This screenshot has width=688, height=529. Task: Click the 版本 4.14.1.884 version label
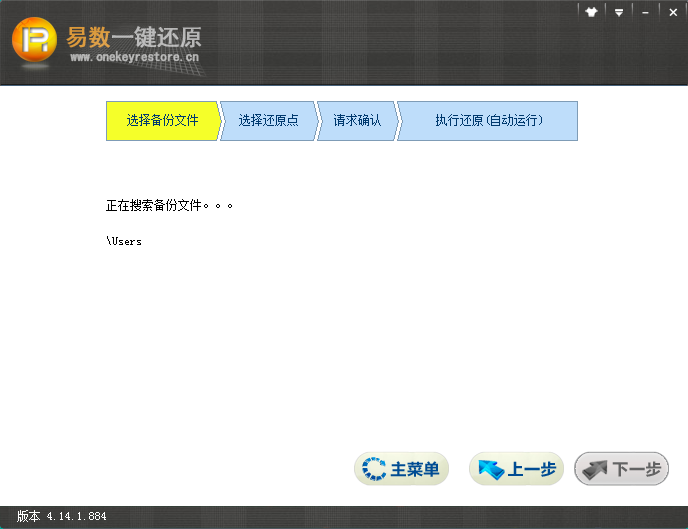(62, 517)
